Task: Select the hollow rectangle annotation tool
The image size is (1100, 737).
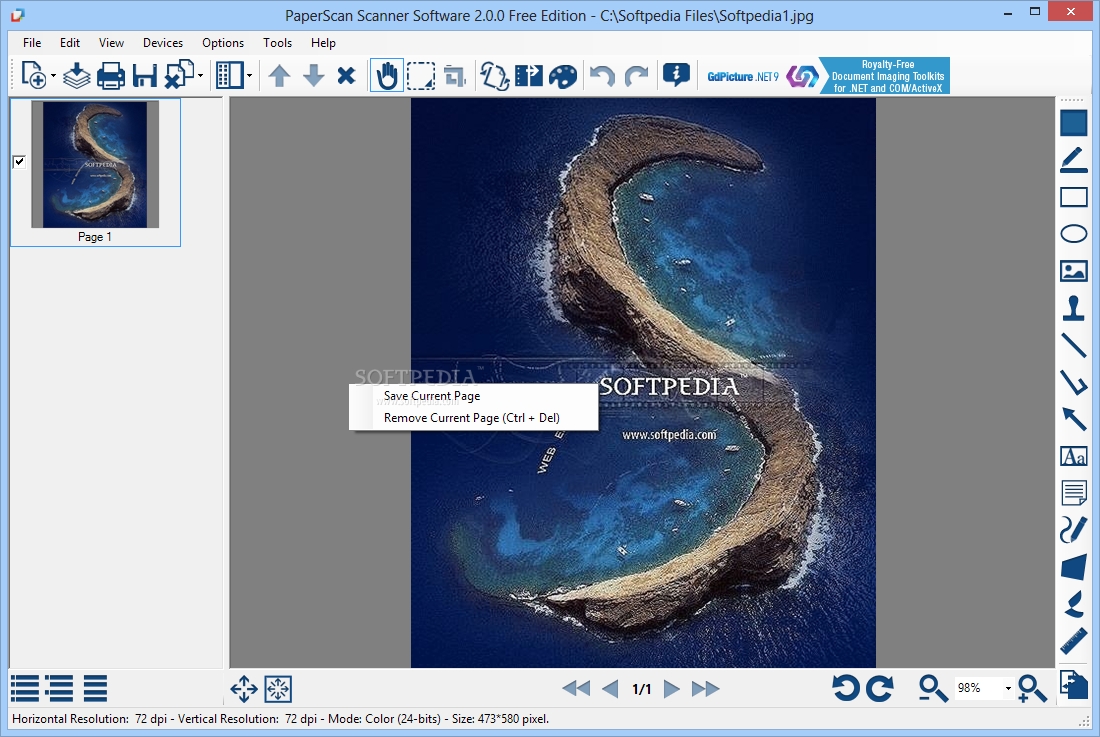Action: 1073,197
